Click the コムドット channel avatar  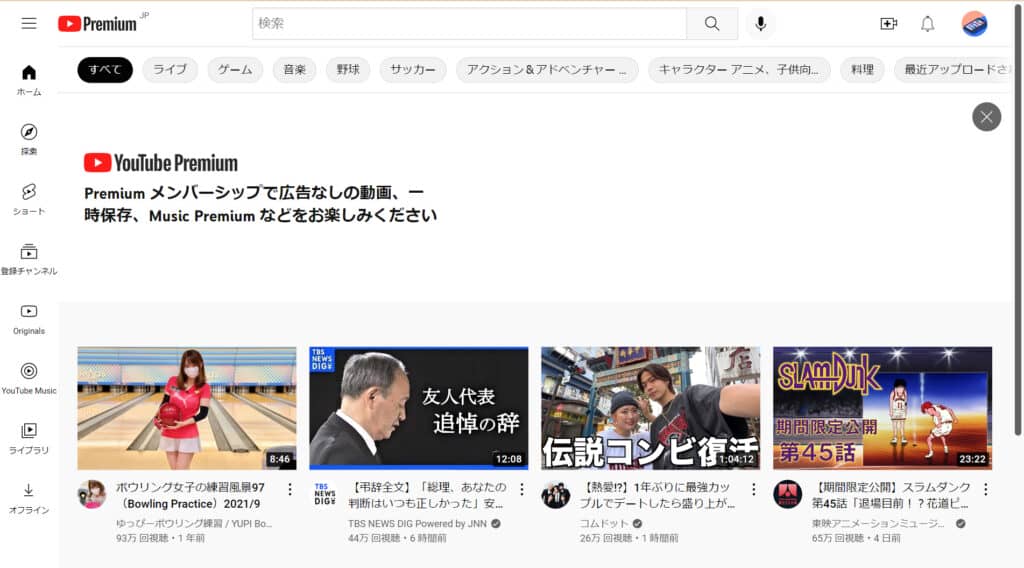[555, 494]
